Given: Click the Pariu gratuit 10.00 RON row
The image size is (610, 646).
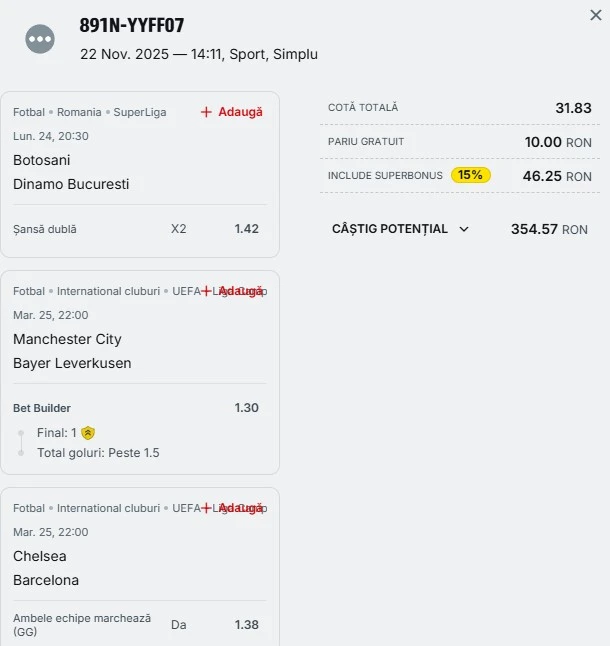Looking at the screenshot, I should (460, 142).
